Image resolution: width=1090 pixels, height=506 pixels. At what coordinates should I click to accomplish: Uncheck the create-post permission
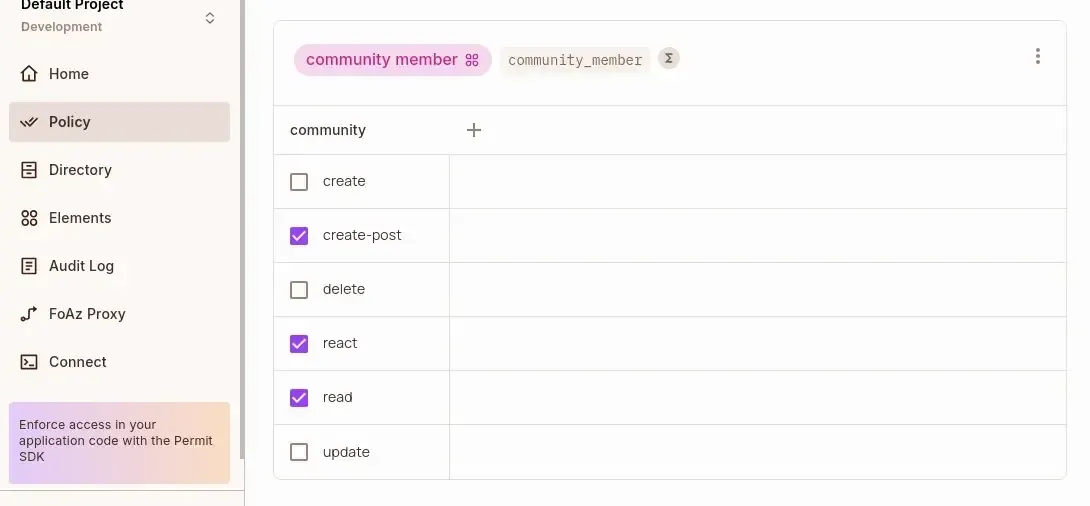tap(299, 236)
